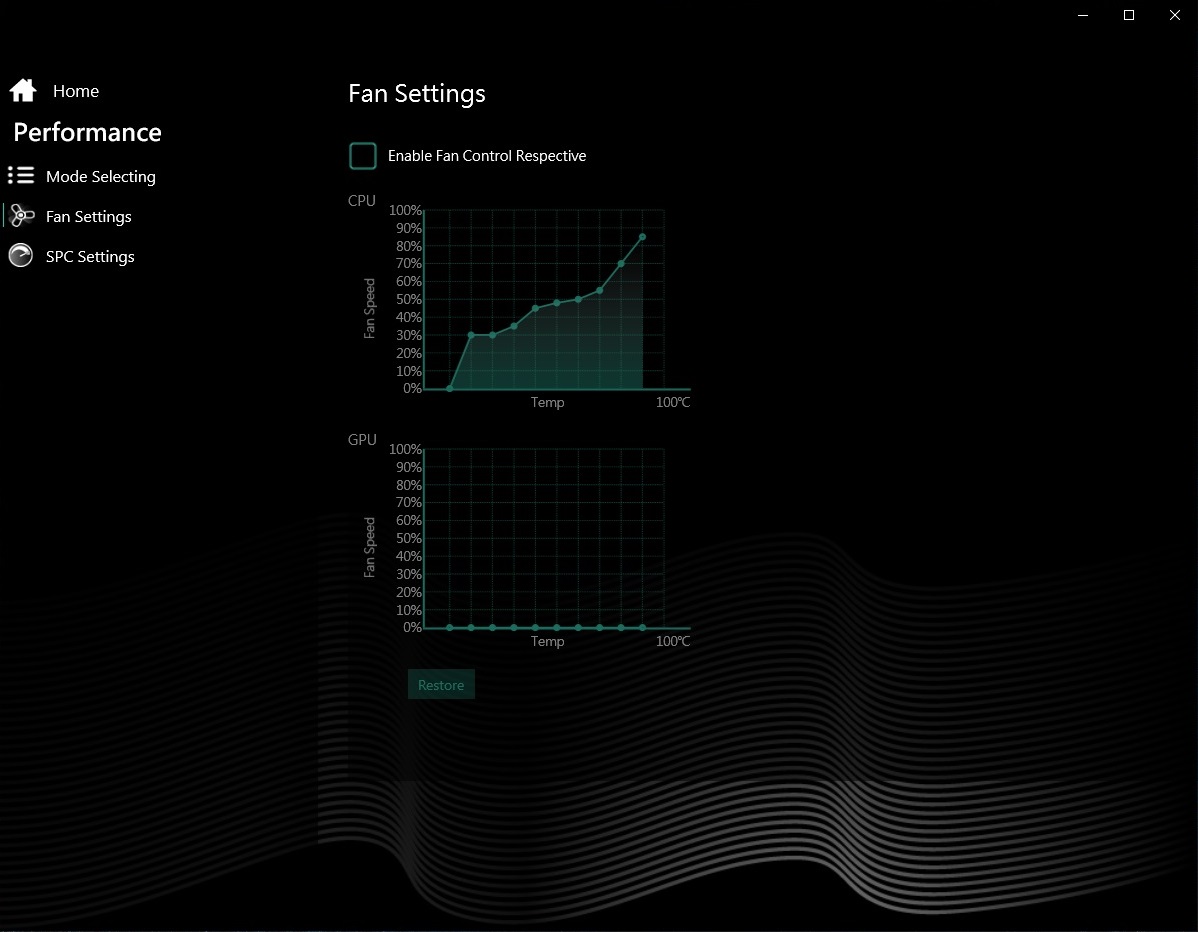Screen dimensions: 1198x932
Task: Minimize the application window
Action: point(1083,15)
